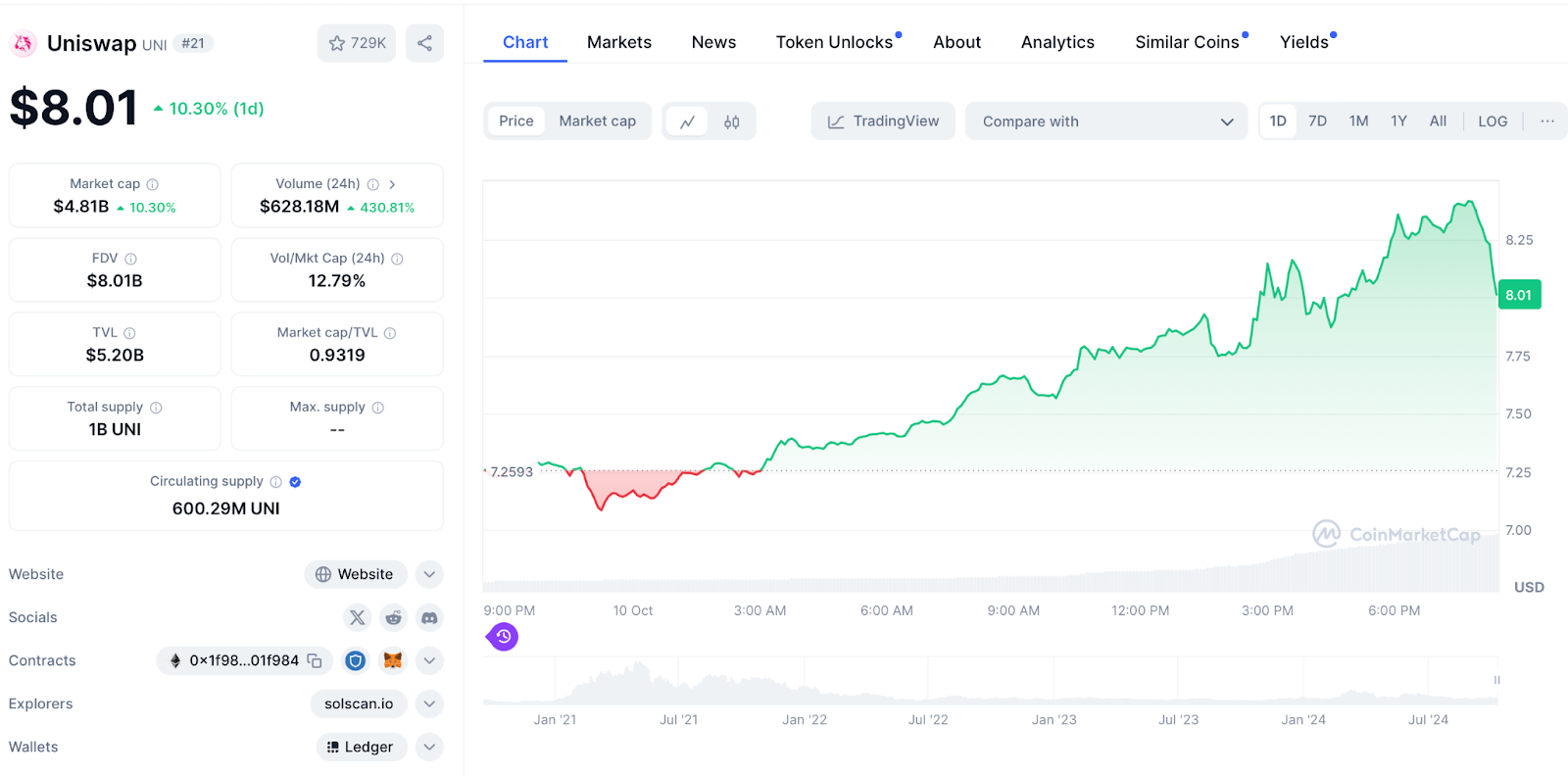This screenshot has height=776, width=1568.
Task: Open Max. supply info icon
Action: coord(378,408)
